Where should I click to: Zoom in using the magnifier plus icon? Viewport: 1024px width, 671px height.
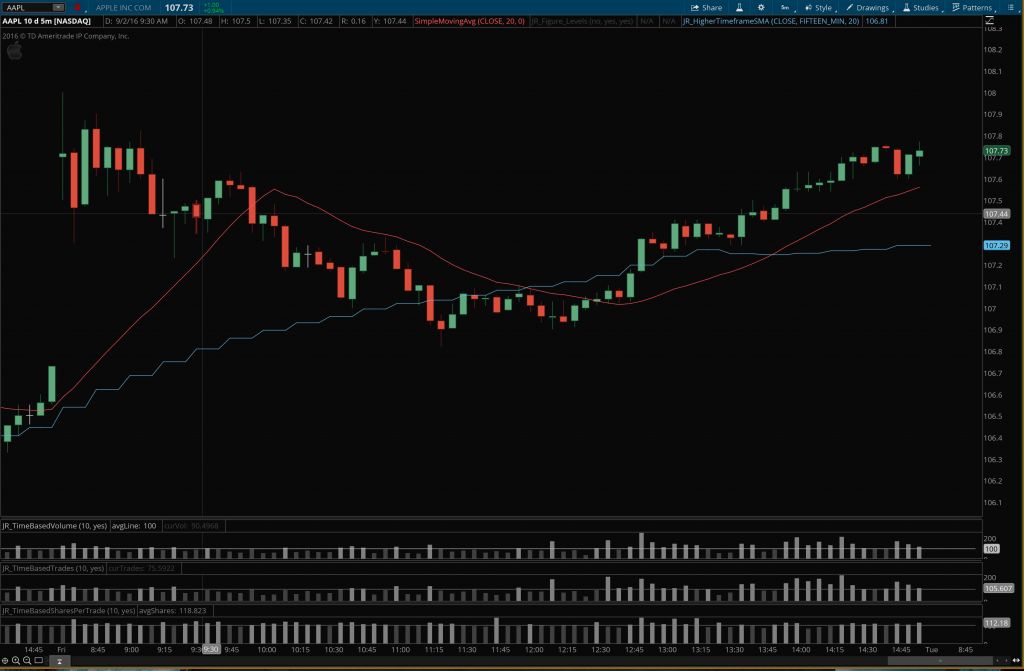coord(16,660)
